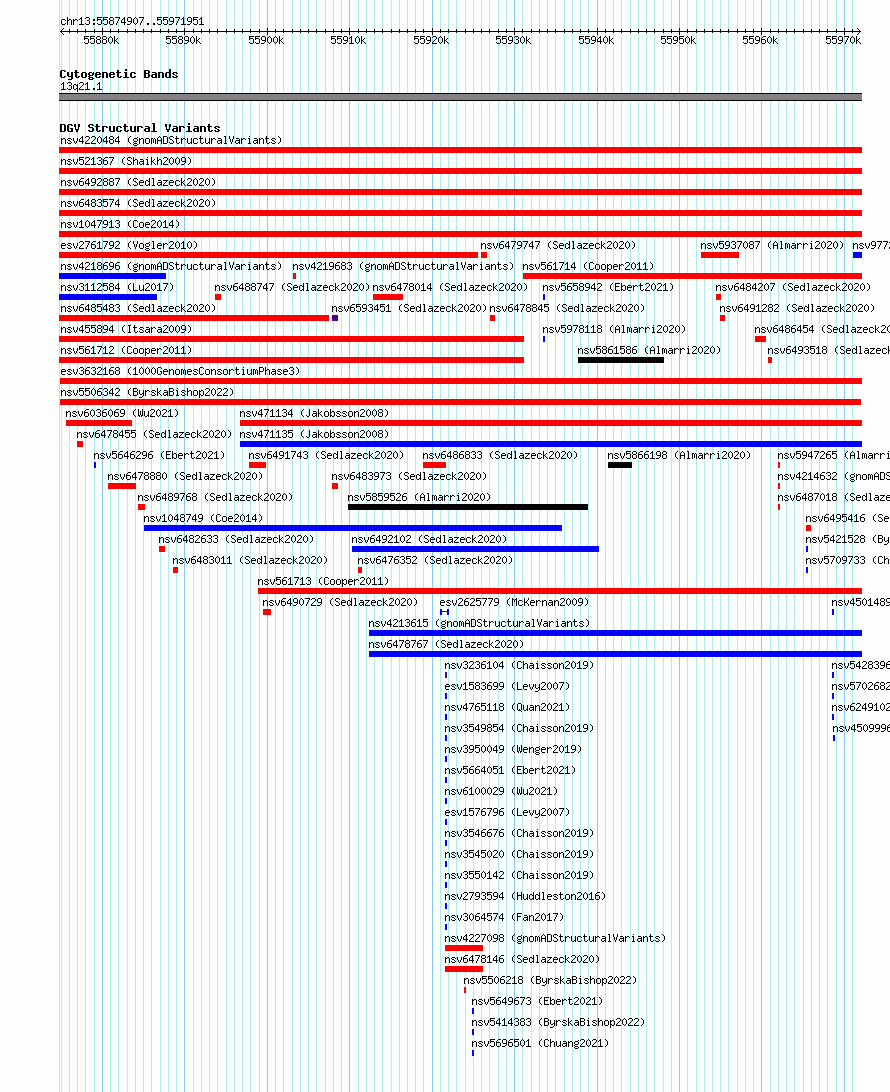
Task: Click the red nsv561714 (Cooper2011) bar
Action: pyautogui.click(x=692, y=276)
